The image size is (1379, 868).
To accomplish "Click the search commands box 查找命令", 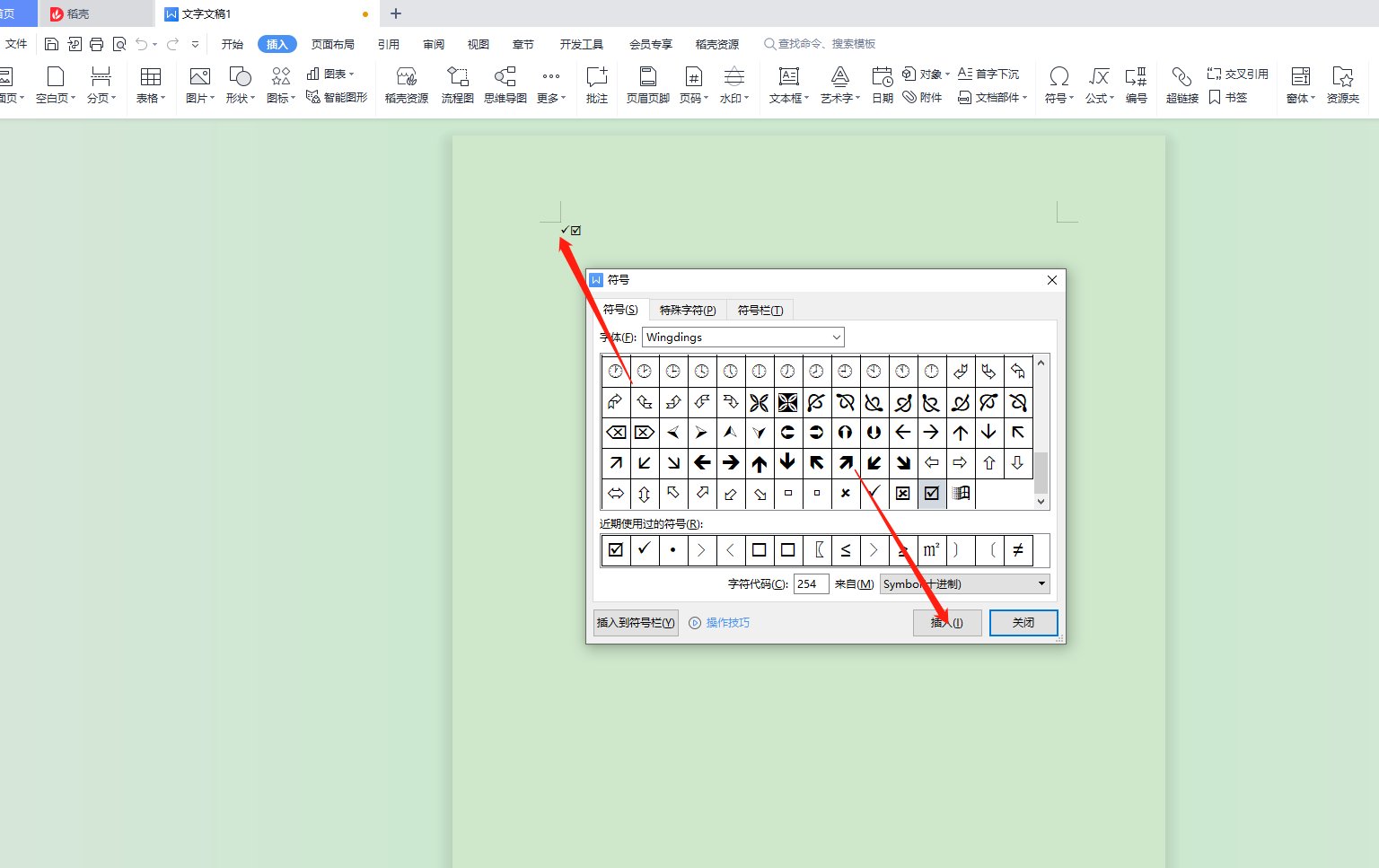I will (x=820, y=44).
